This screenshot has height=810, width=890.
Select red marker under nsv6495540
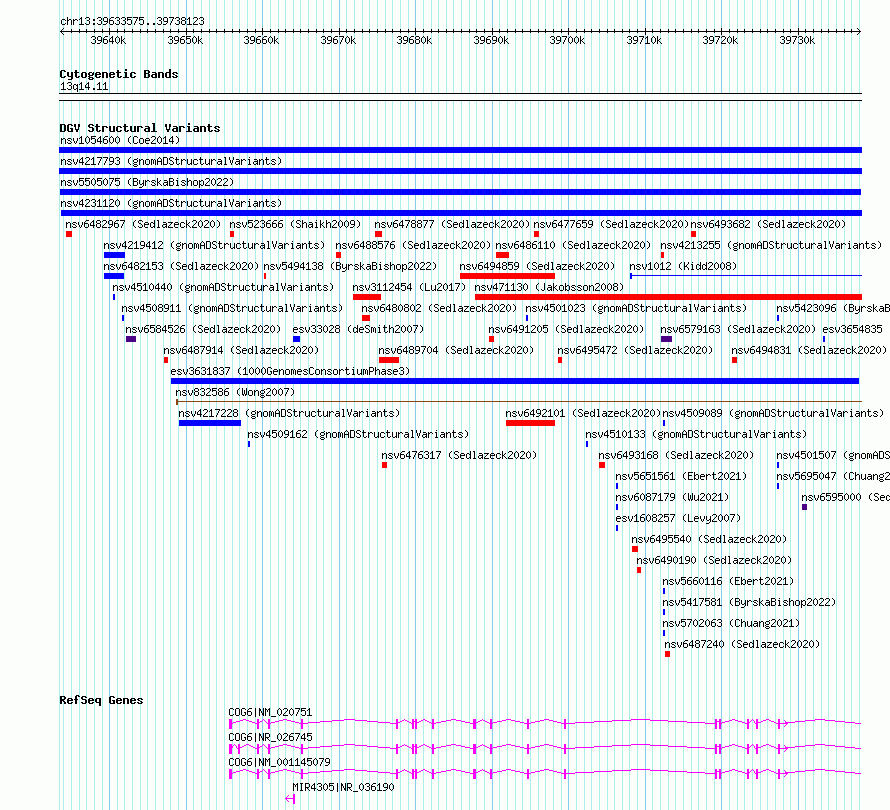[635, 549]
